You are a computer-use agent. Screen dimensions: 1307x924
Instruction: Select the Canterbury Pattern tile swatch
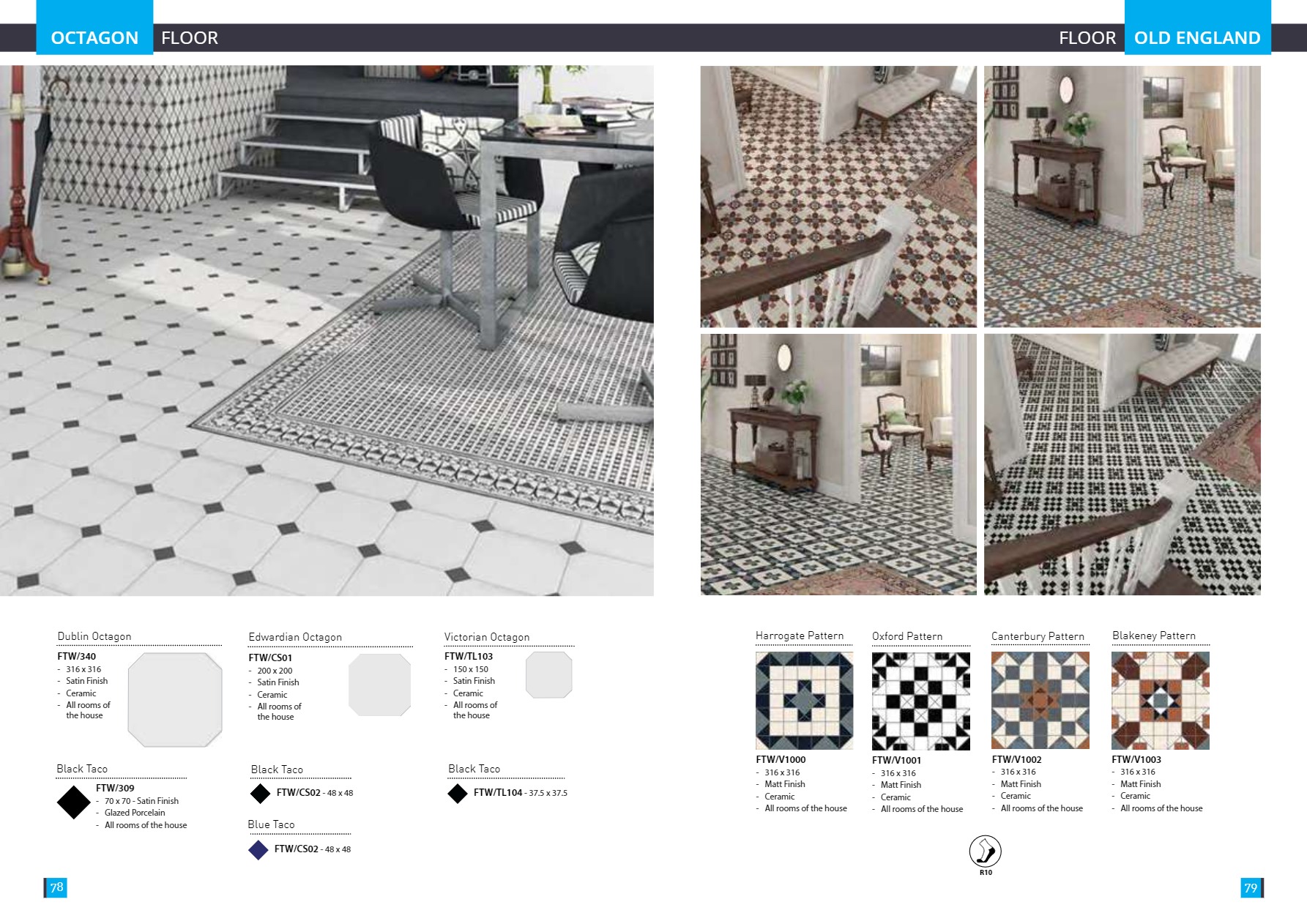point(1040,701)
